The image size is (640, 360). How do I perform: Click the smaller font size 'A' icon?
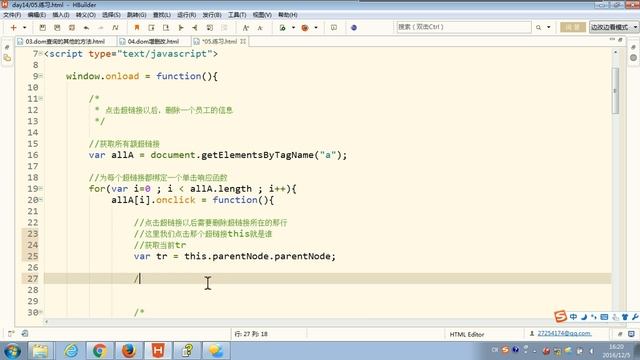260,27
